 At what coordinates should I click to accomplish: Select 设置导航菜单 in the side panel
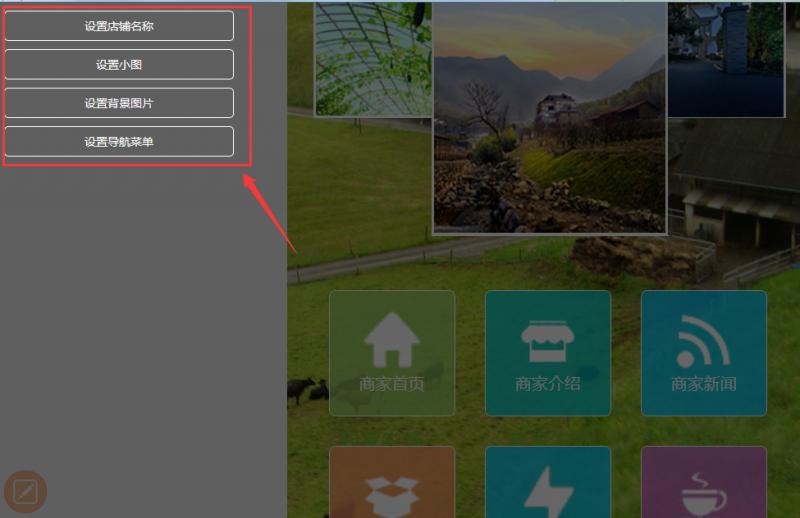click(119, 141)
